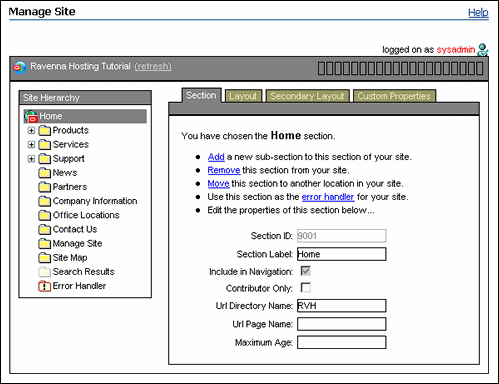Select Error Handler in the tree
499x384 pixels.
point(79,286)
